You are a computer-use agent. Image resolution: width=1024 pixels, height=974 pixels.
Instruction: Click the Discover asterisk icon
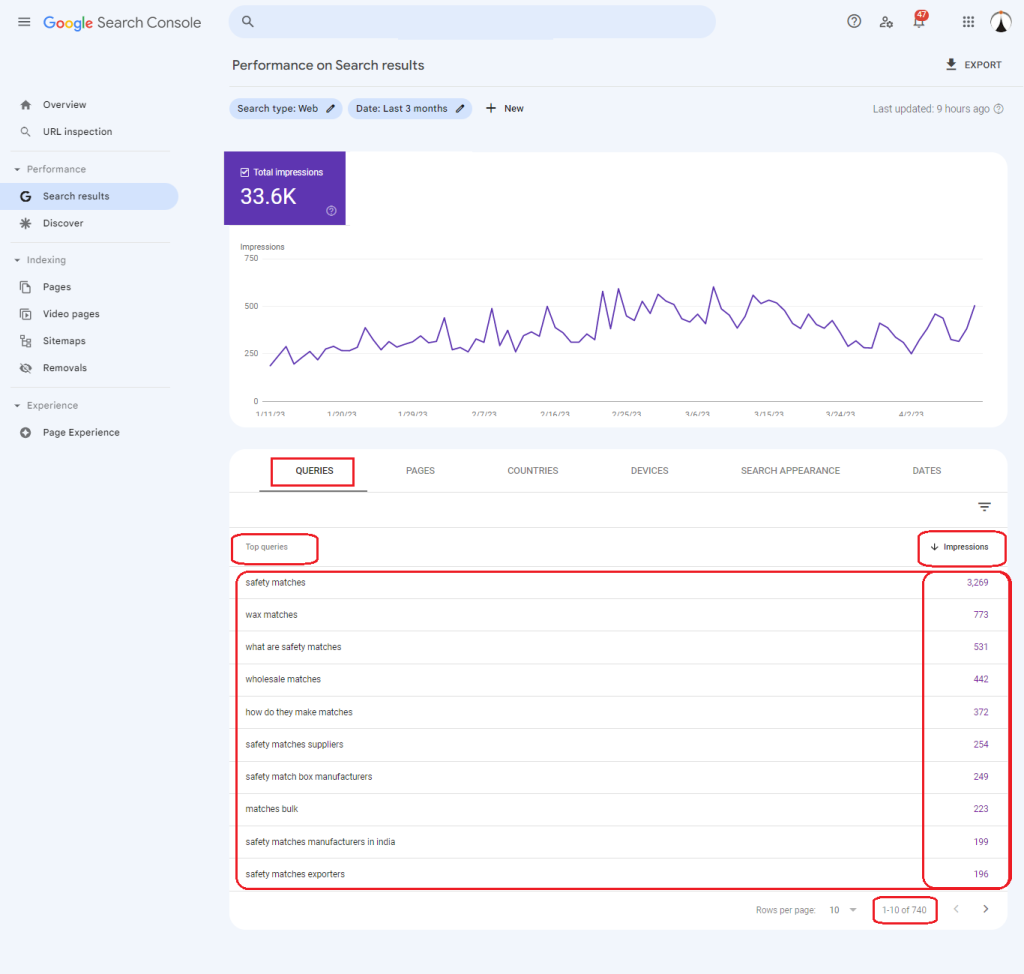point(25,223)
